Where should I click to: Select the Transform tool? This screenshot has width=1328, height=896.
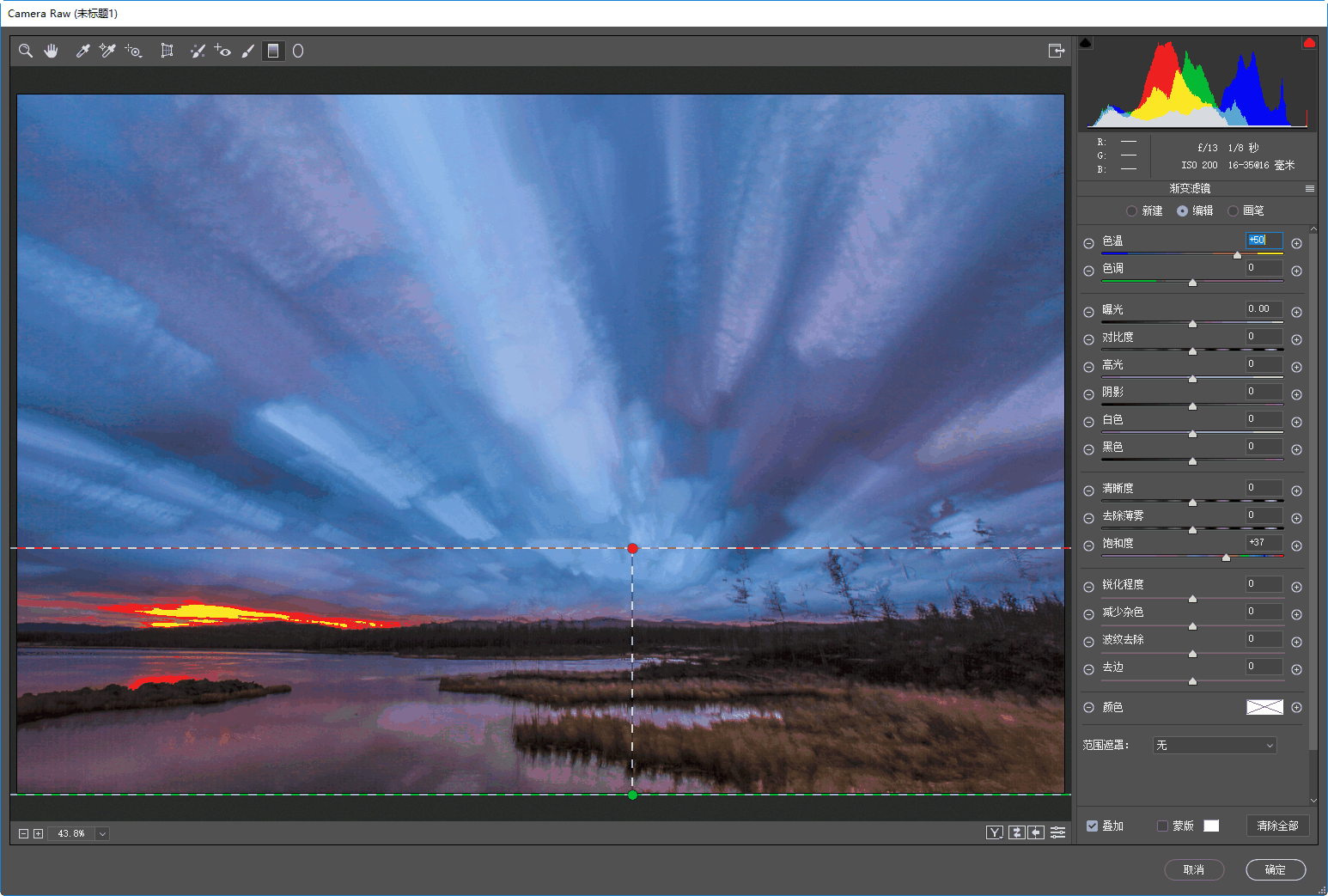pyautogui.click(x=167, y=52)
